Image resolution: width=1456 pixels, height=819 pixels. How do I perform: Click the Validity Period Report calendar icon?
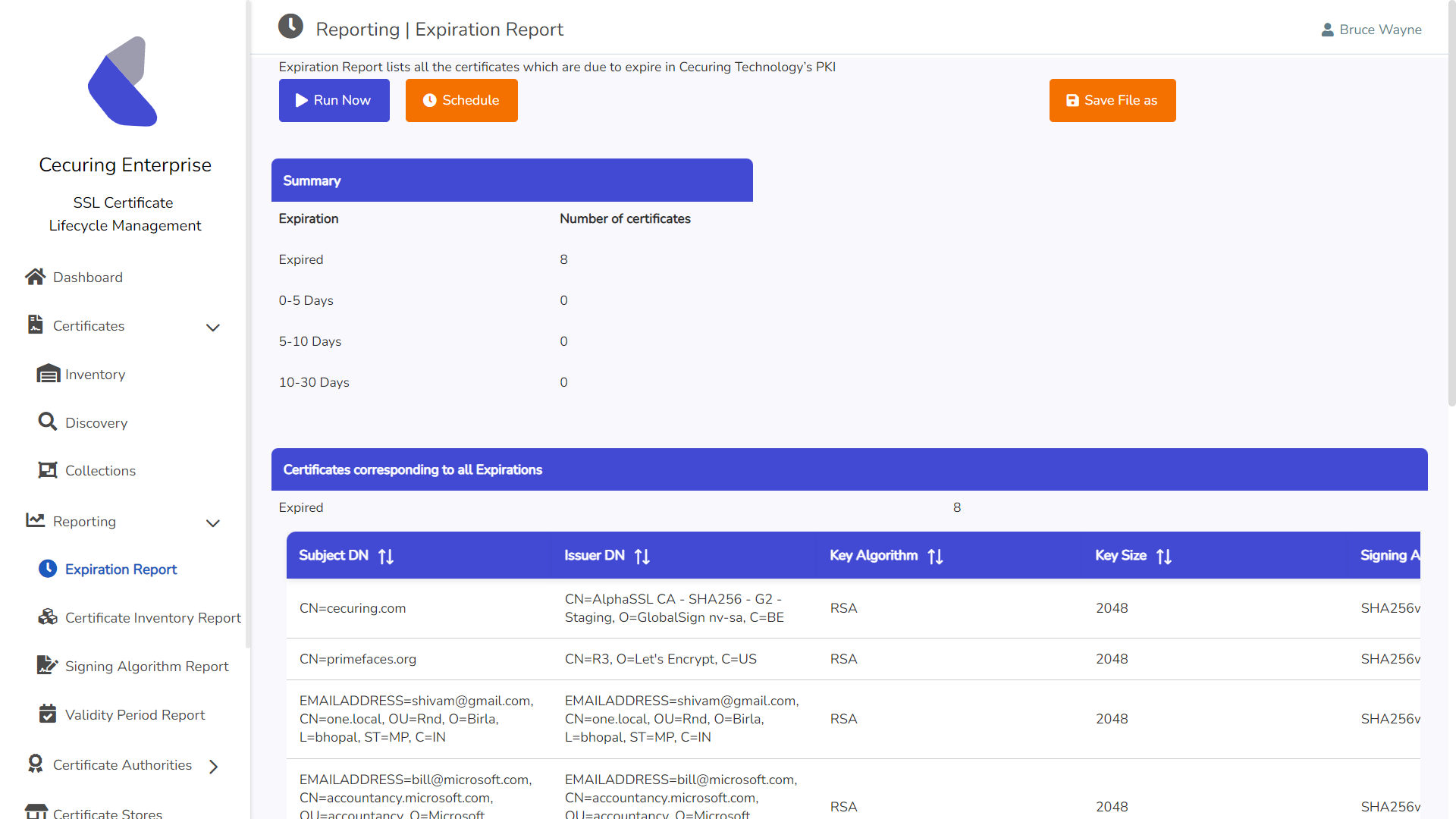click(48, 714)
